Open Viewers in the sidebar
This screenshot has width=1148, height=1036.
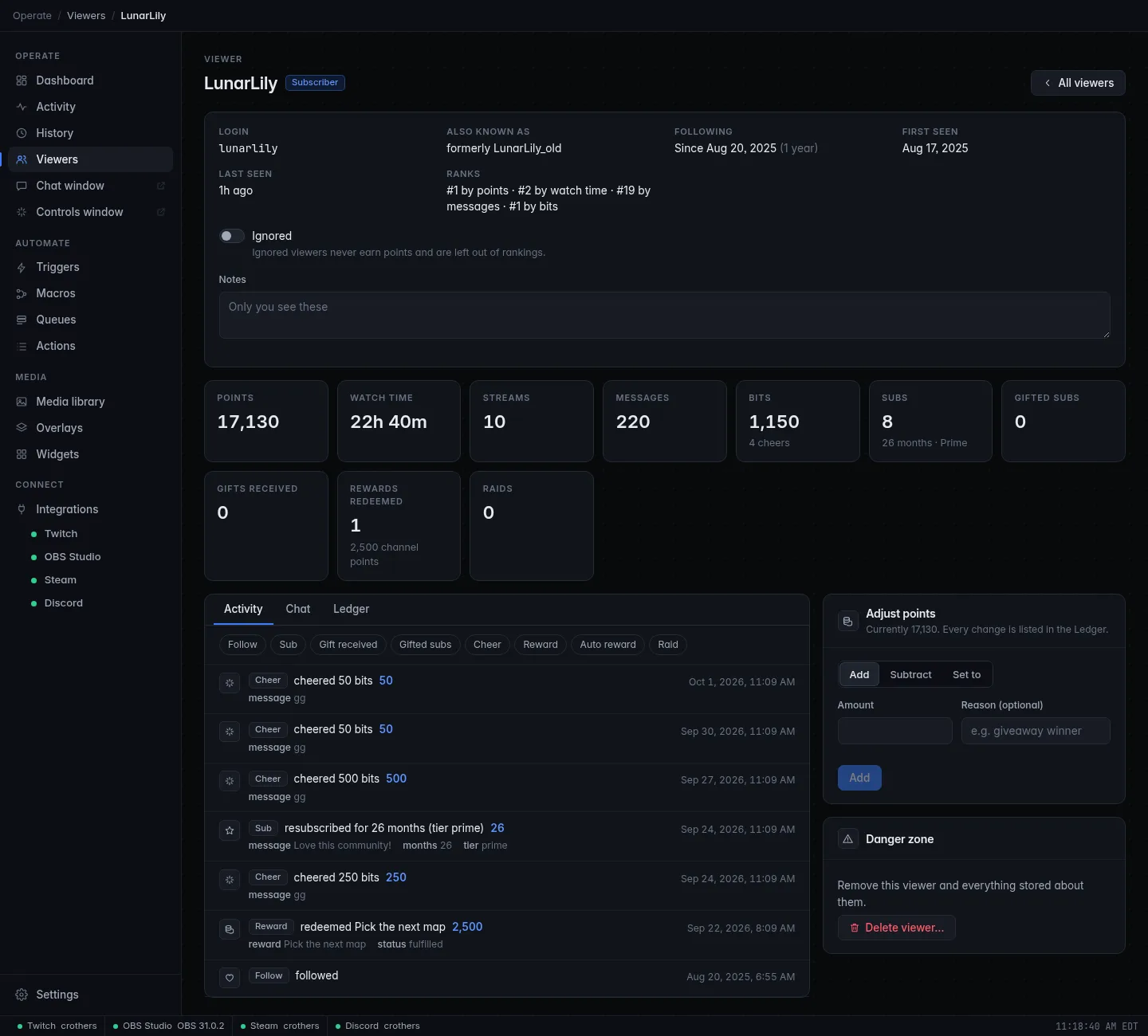click(x=90, y=159)
